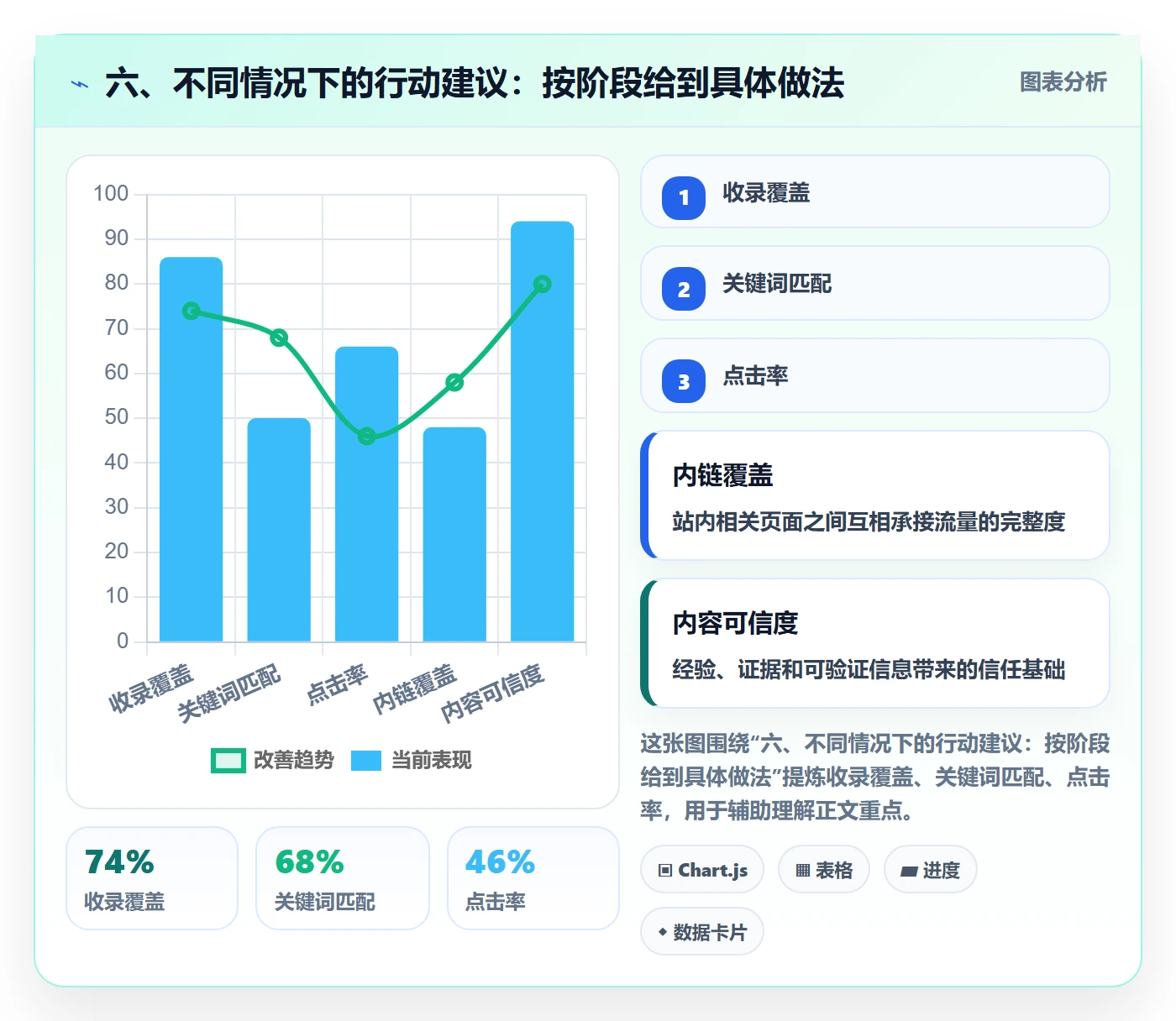The height and width of the screenshot is (1021, 1176).
Task: Click the 收录覆盖 bar in the chart
Action: [192, 449]
